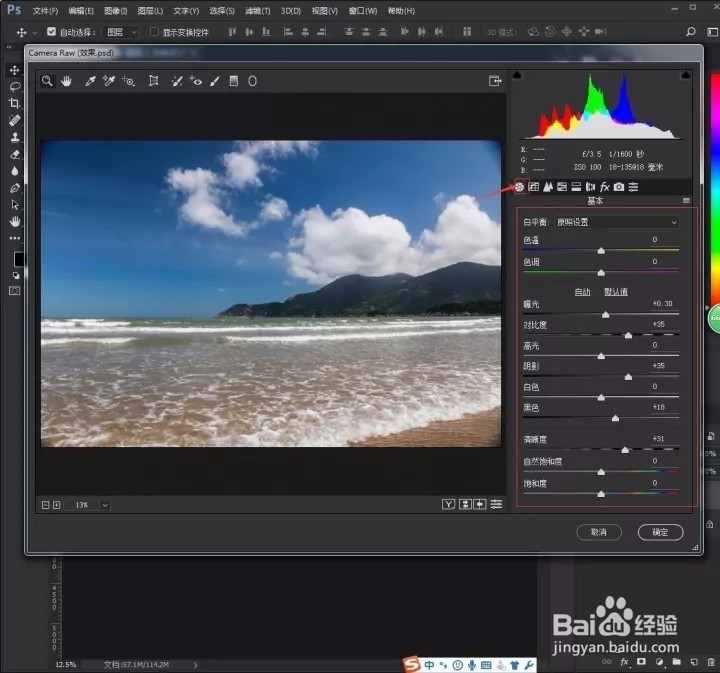Screen dimensions: 720x673
Task: Open the Camera Calibration panel tab
Action: (x=619, y=187)
